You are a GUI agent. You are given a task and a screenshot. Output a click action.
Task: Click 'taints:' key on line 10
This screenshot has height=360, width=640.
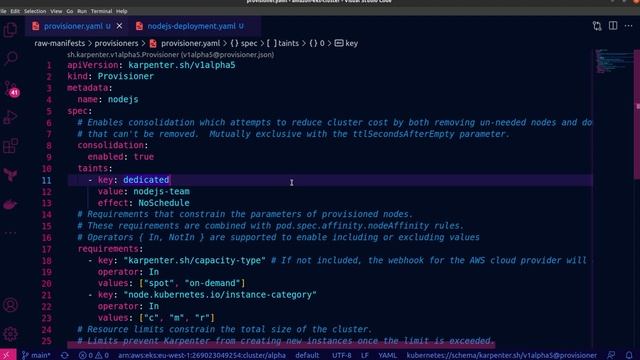tap(95, 168)
